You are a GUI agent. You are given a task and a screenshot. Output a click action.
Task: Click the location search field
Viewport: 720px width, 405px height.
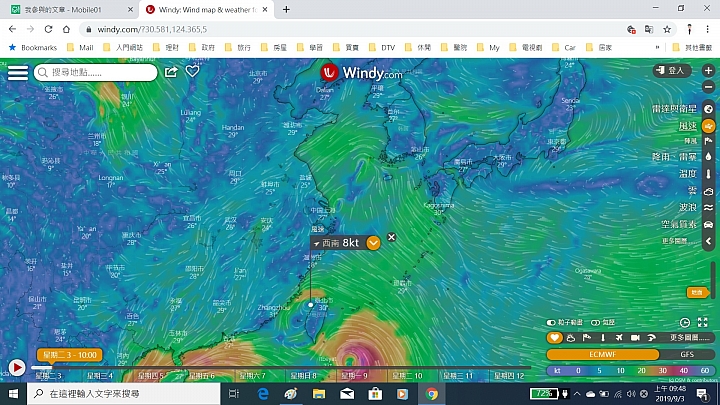coord(96,73)
